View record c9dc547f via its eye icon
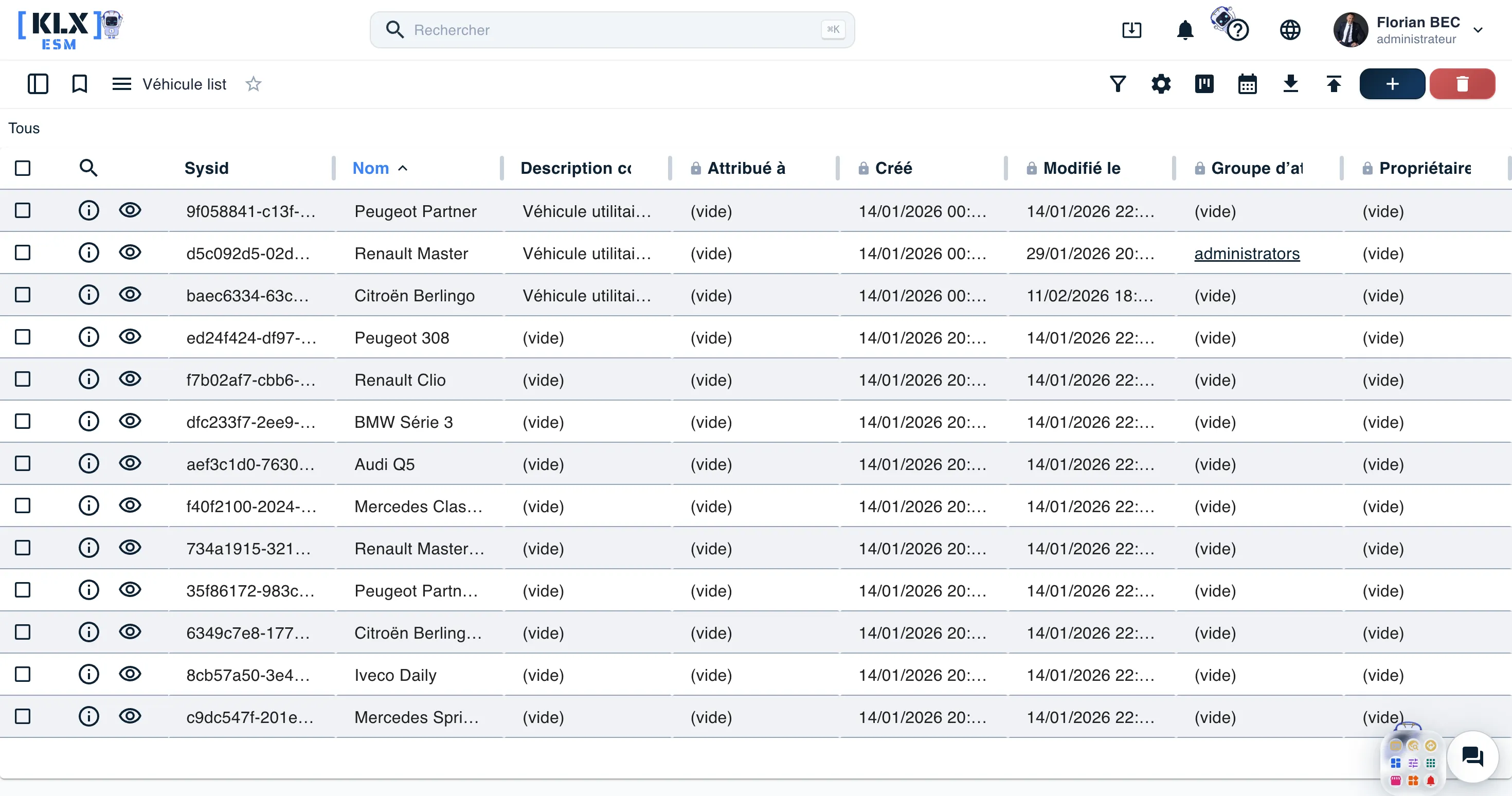 (130, 716)
